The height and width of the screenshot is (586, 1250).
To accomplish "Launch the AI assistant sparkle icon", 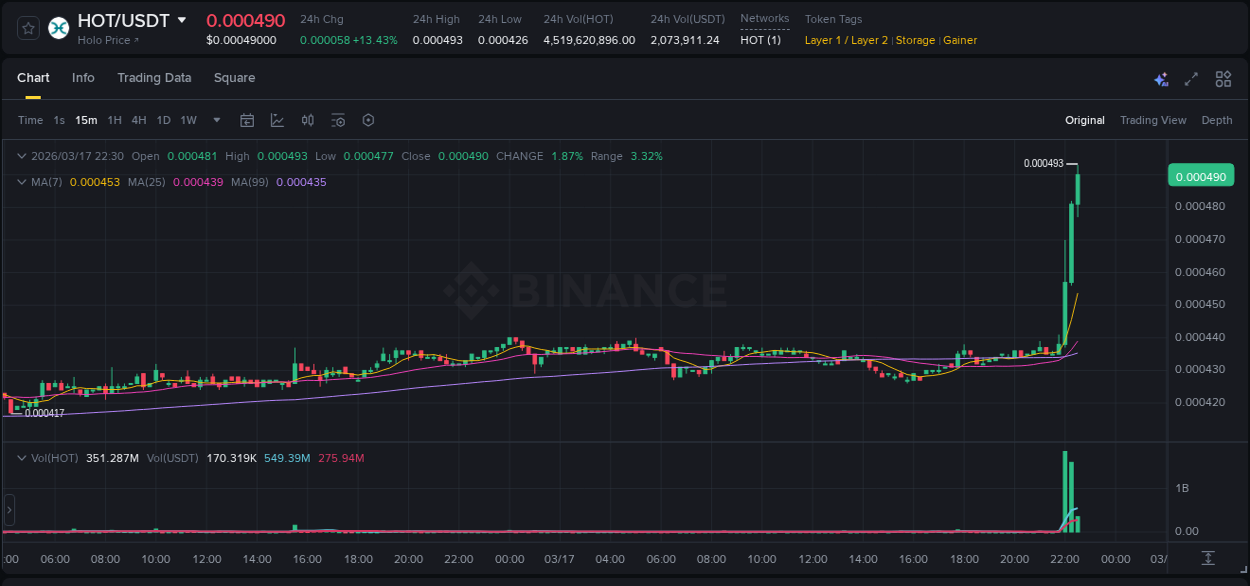I will click(1160, 78).
